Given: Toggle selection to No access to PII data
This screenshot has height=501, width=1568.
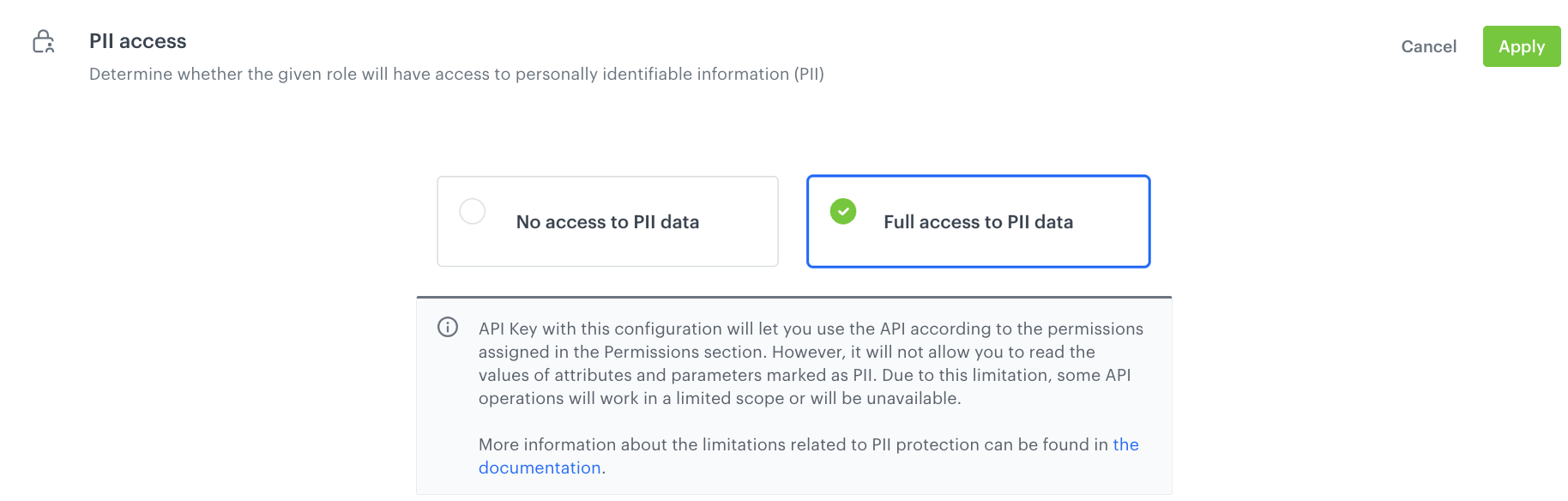Looking at the screenshot, I should [606, 221].
